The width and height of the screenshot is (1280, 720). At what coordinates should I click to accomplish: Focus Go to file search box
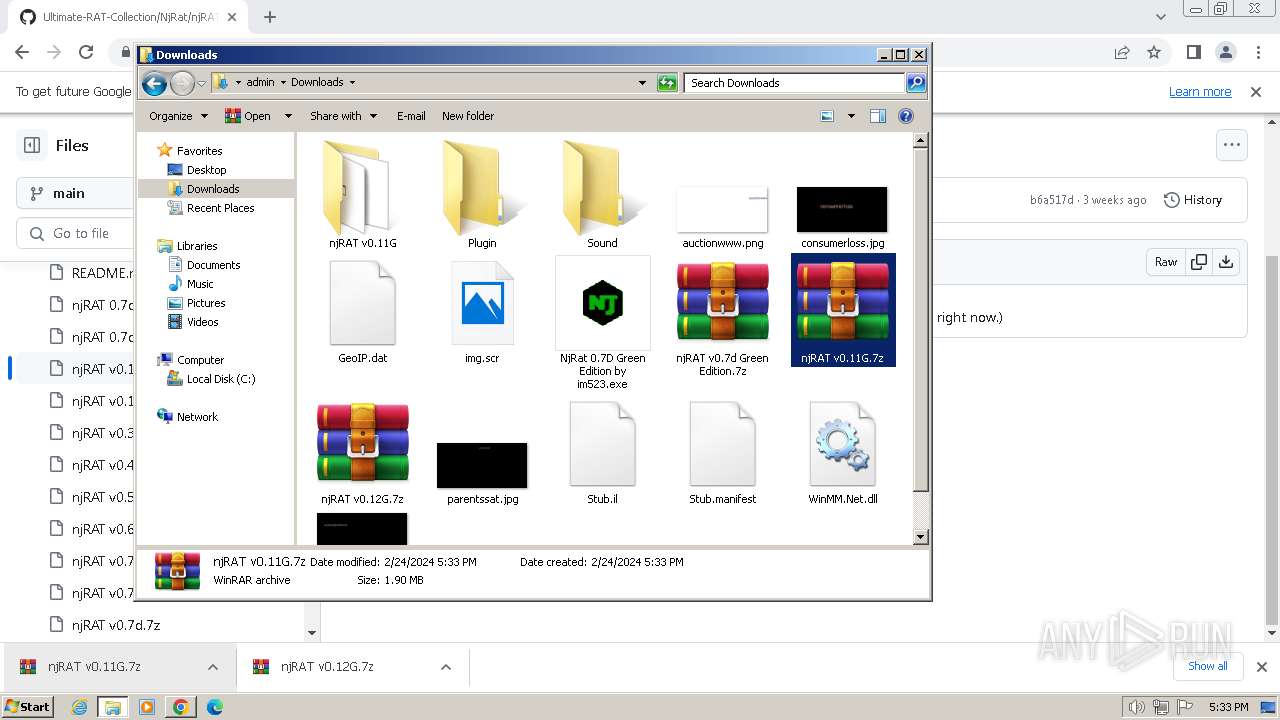pos(75,233)
